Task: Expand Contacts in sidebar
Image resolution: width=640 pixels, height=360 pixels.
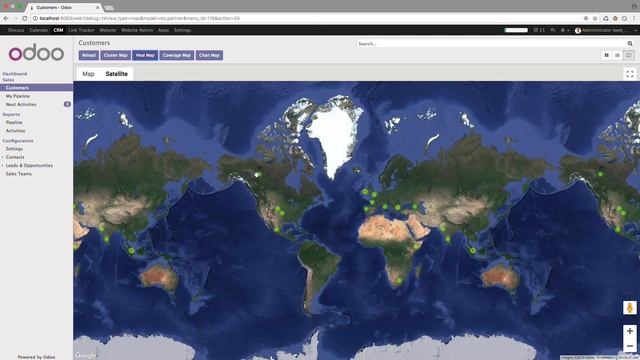Action: pyautogui.click(x=15, y=157)
